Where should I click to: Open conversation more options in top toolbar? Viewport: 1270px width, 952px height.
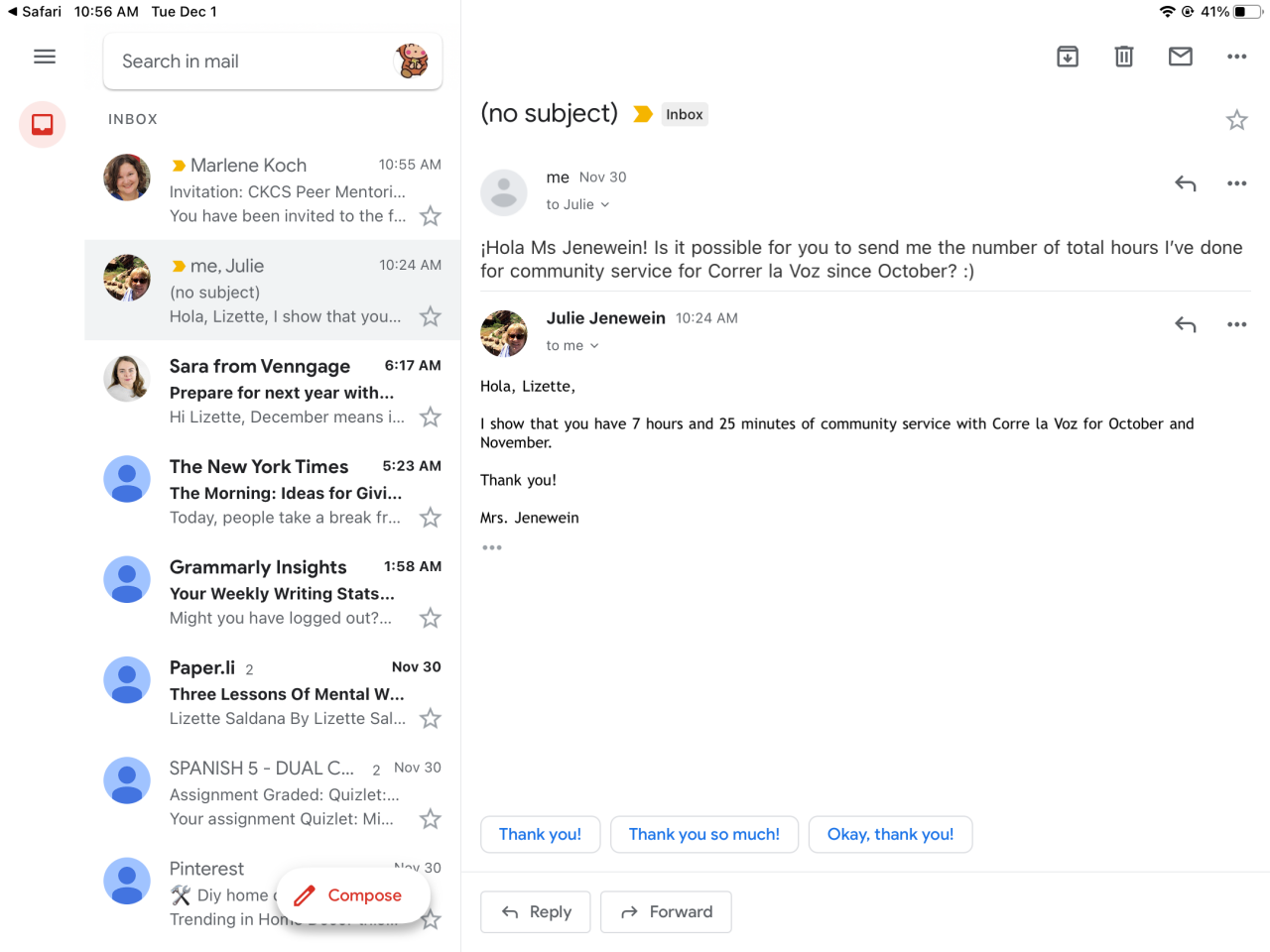1236,57
